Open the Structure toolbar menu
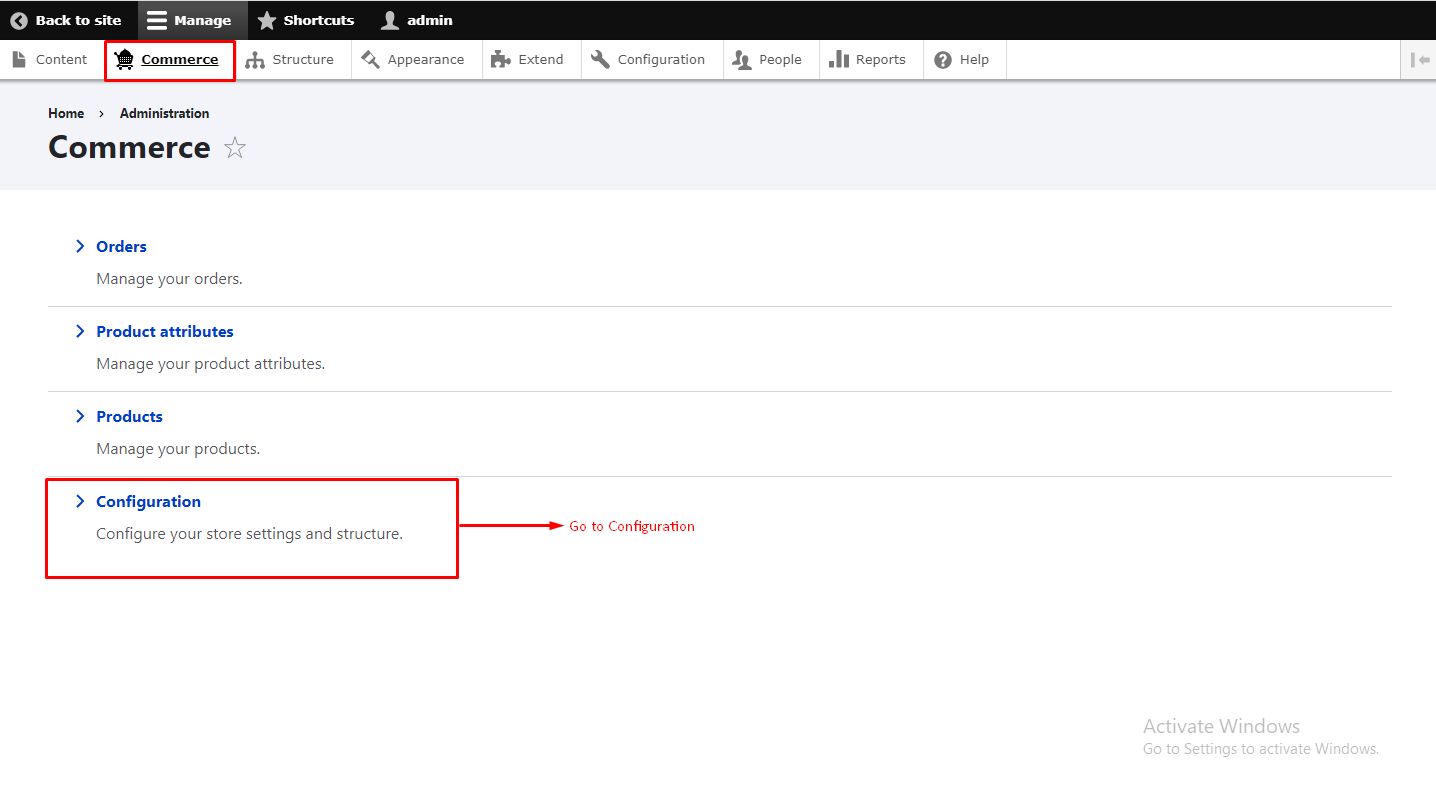This screenshot has width=1436, height=799. [x=290, y=60]
